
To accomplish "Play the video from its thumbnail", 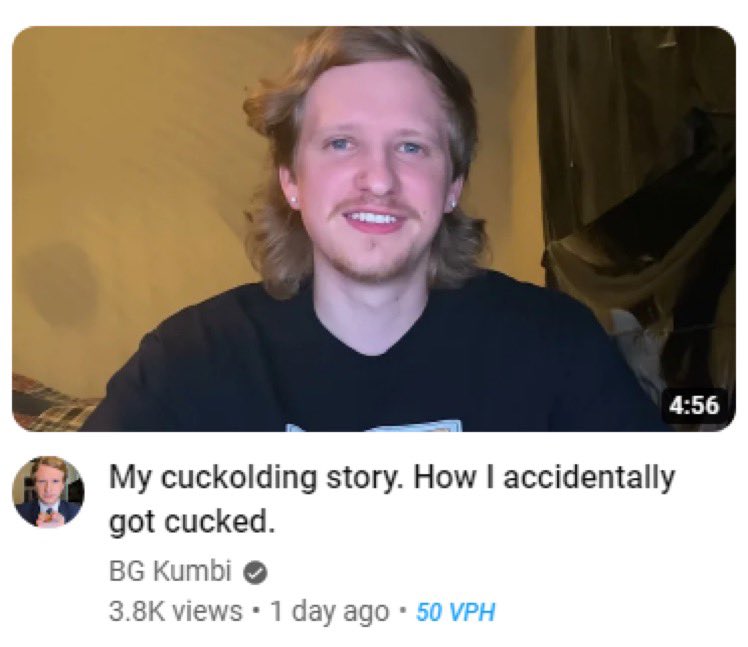I will pos(374,229).
